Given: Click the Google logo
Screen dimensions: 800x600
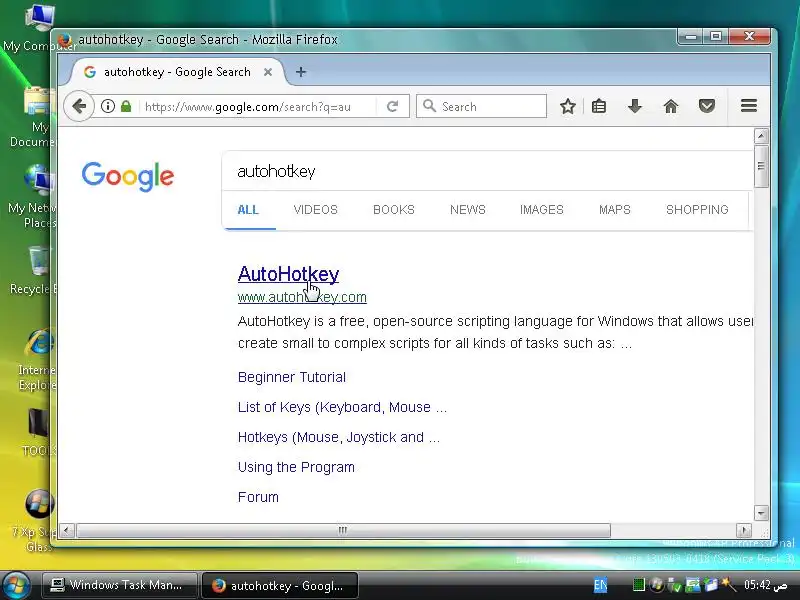Looking at the screenshot, I should pyautogui.click(x=128, y=176).
